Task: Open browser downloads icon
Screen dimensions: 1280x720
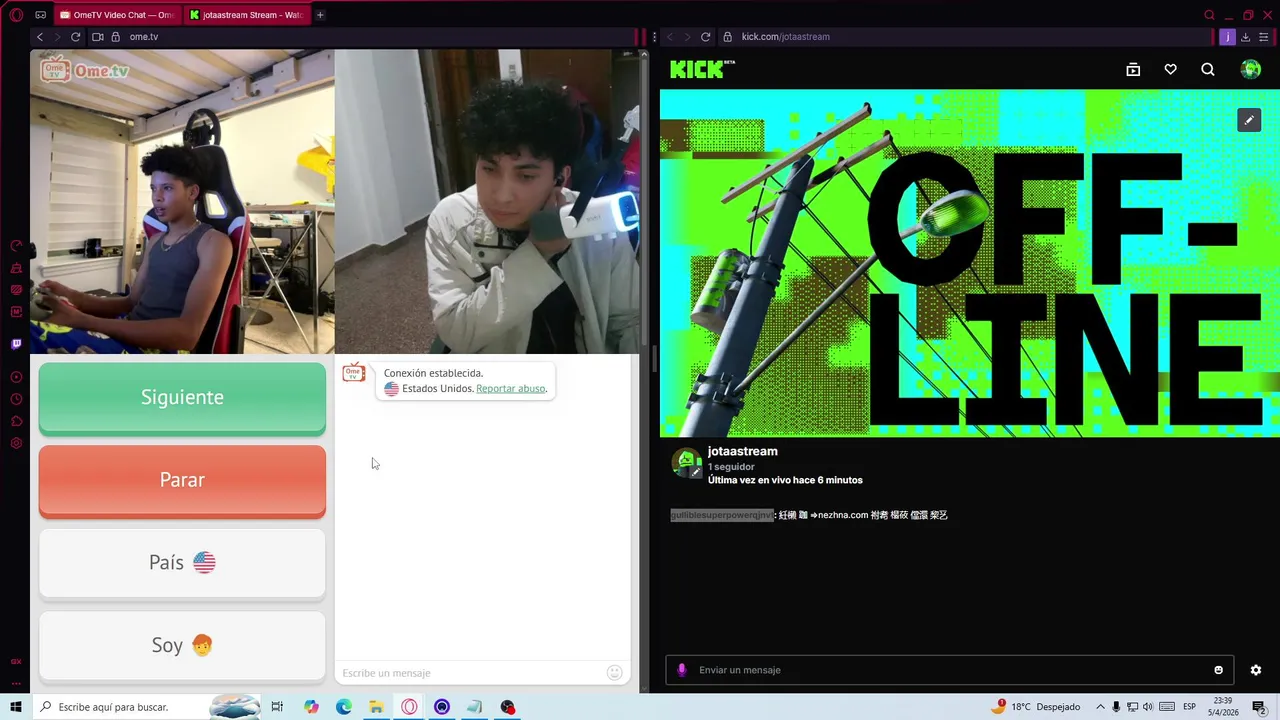Action: pyautogui.click(x=1246, y=37)
